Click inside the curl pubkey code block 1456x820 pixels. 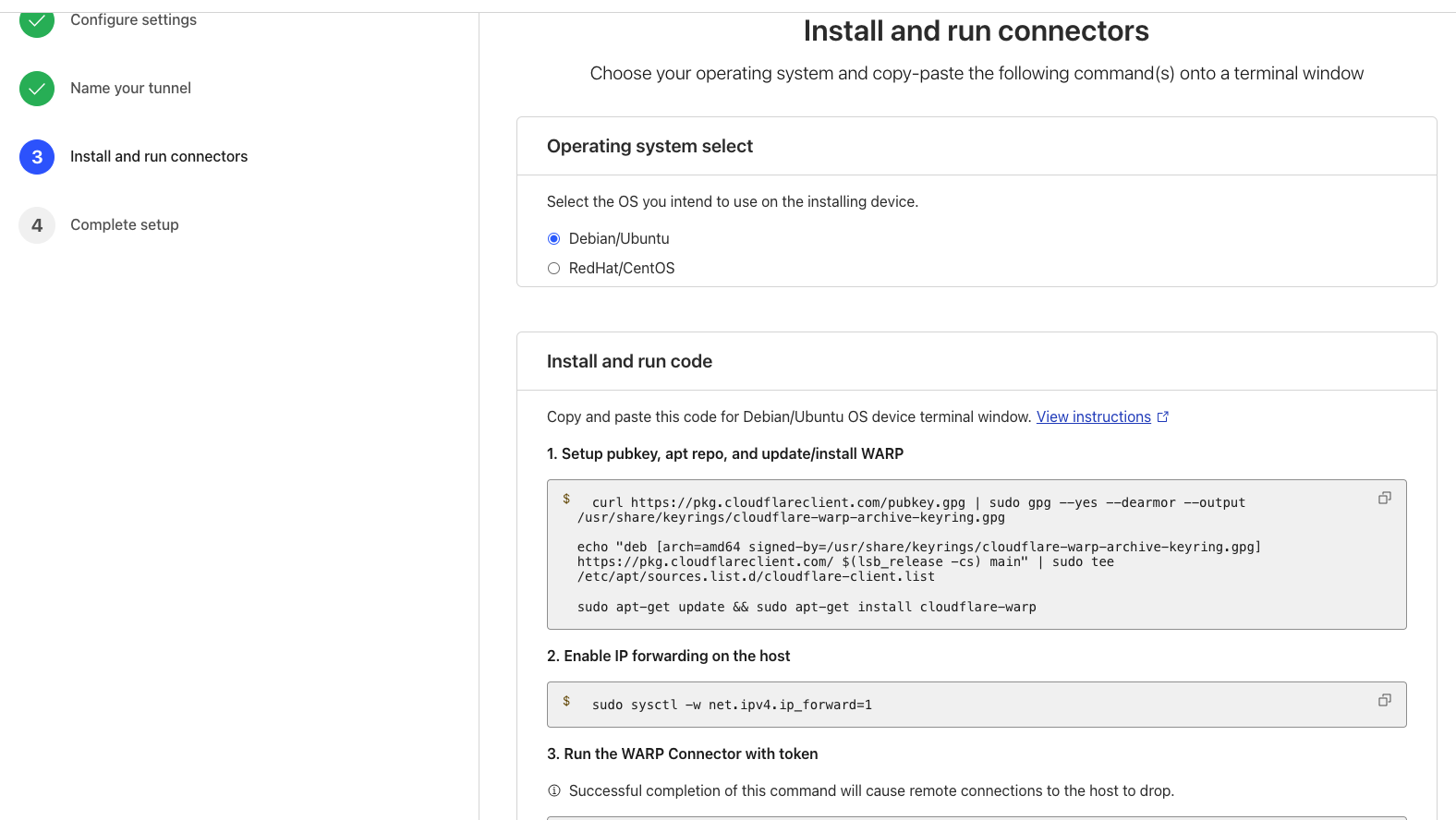click(924, 554)
